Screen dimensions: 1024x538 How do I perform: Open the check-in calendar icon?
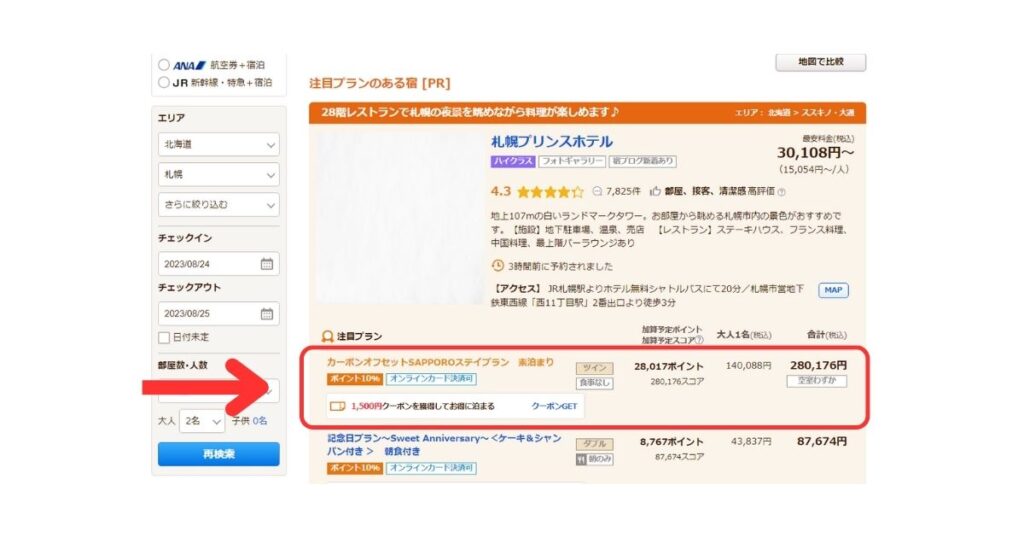pyautogui.click(x=266, y=264)
